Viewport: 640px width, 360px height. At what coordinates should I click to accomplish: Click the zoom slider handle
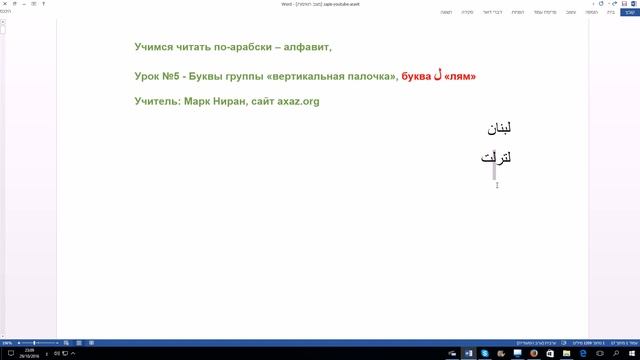coord(34,343)
